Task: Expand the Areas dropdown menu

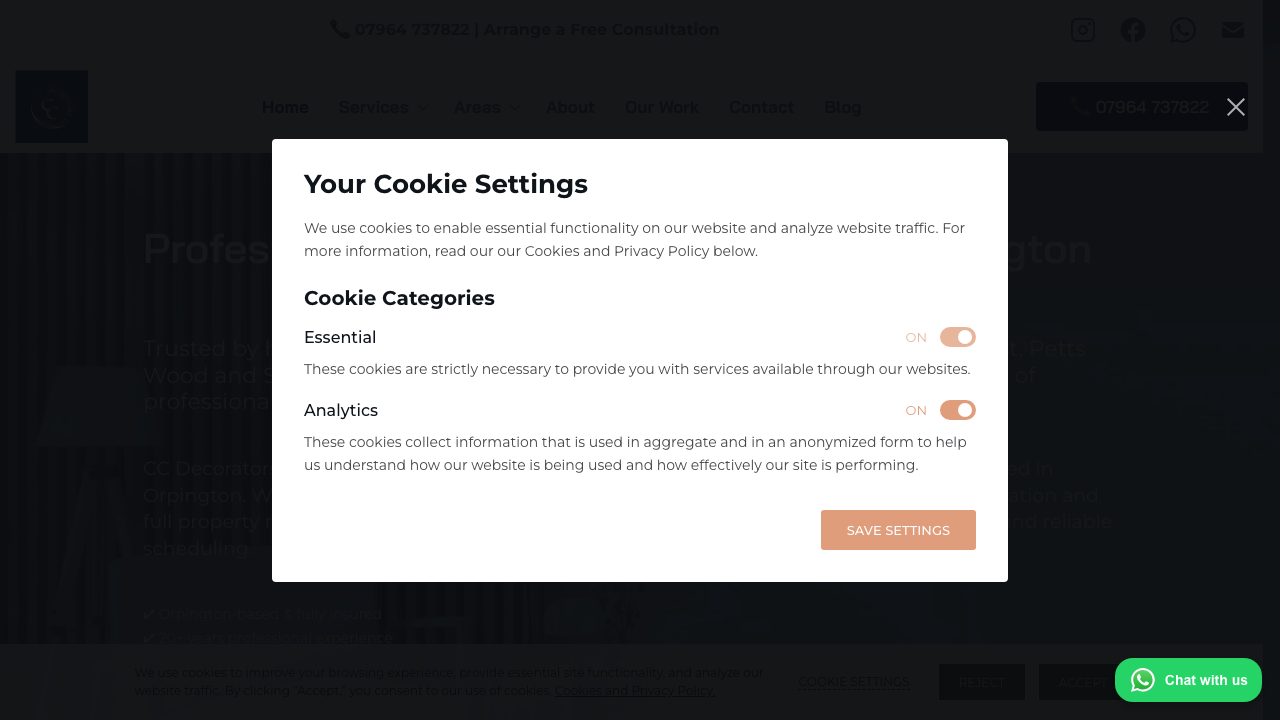Action: [x=487, y=107]
